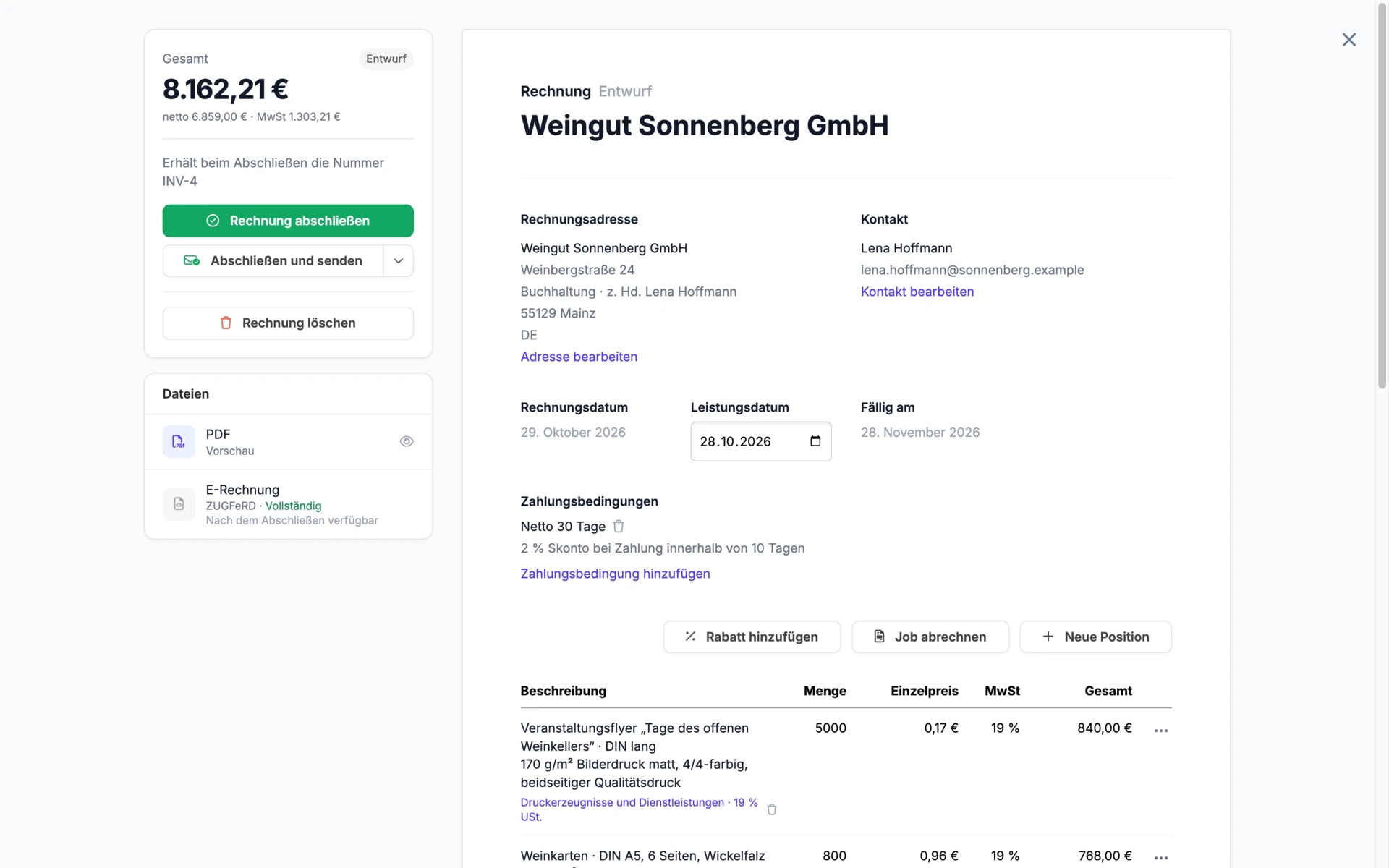Click the total amount 8.162,21 €
This screenshot has width=1389, height=868.
(226, 89)
